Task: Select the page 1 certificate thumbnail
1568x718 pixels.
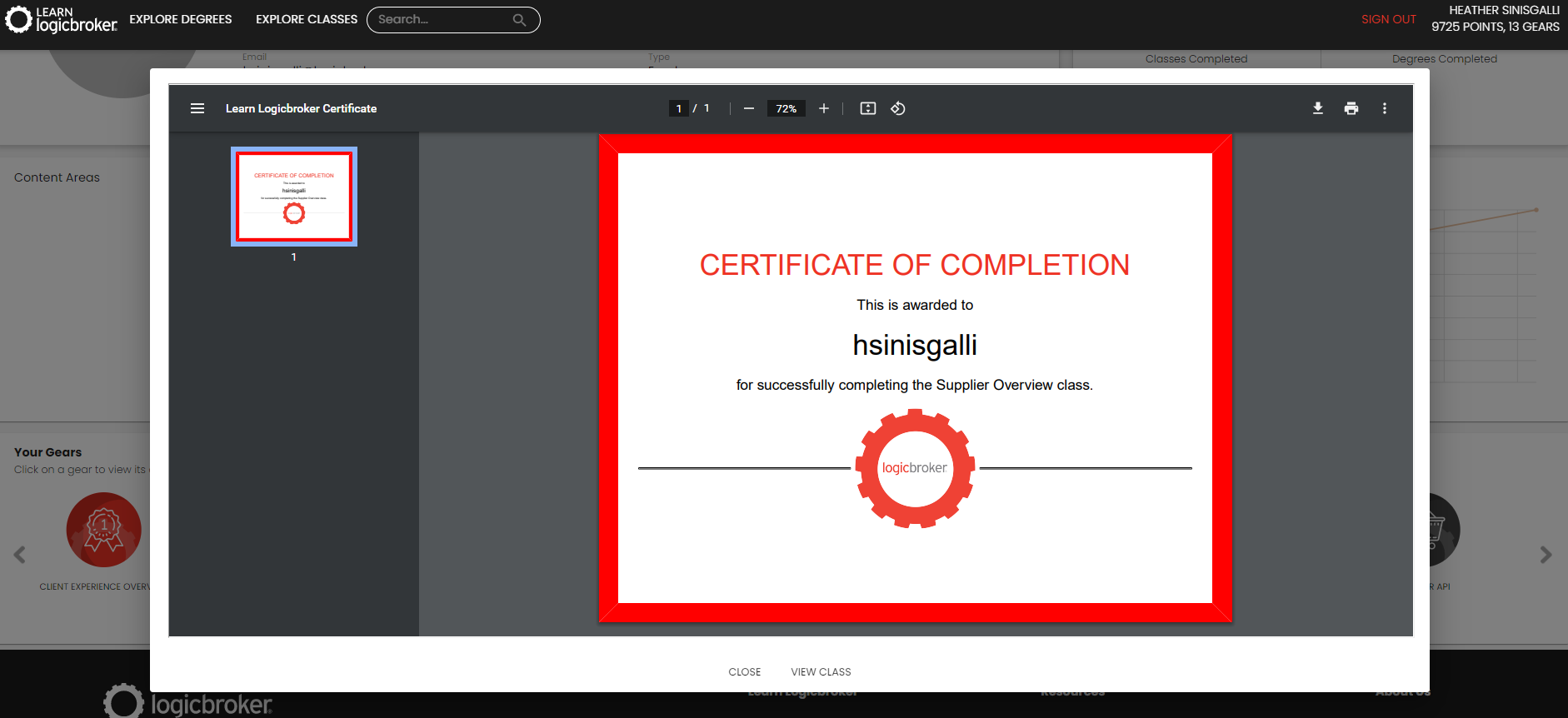Action: point(294,197)
